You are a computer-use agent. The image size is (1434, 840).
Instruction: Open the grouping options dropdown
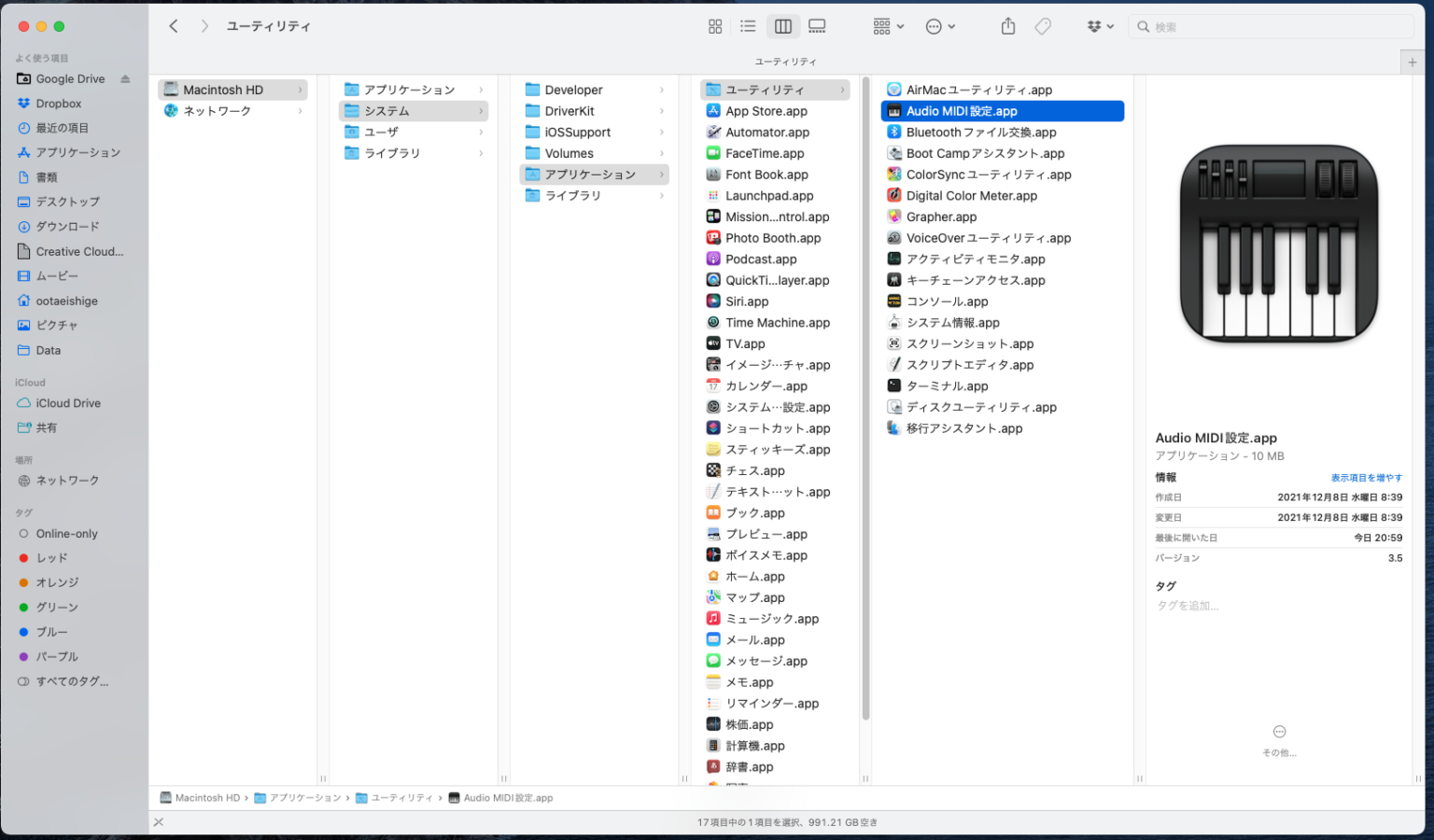(885, 26)
